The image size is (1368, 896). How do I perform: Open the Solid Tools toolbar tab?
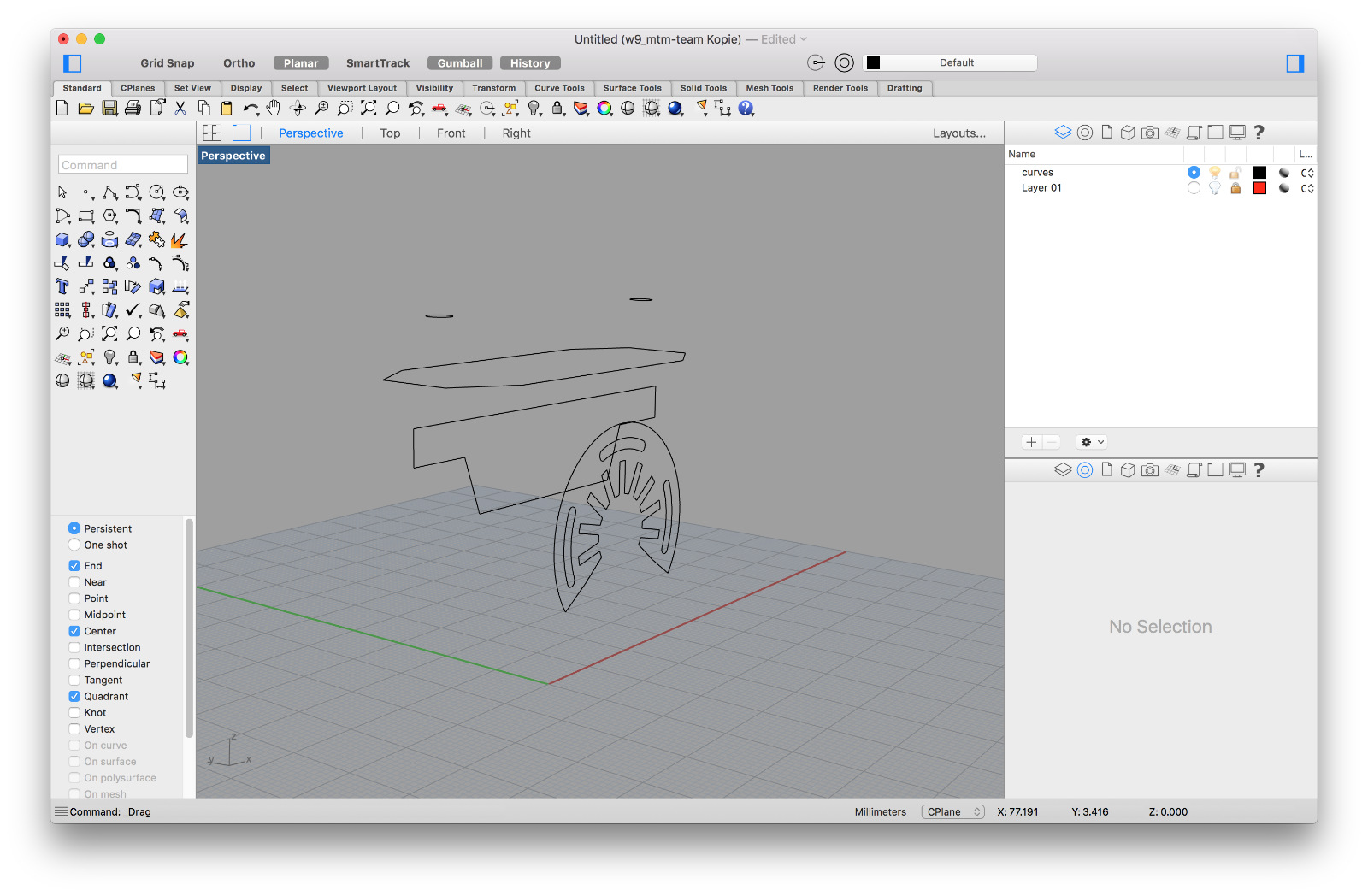pyautogui.click(x=703, y=88)
